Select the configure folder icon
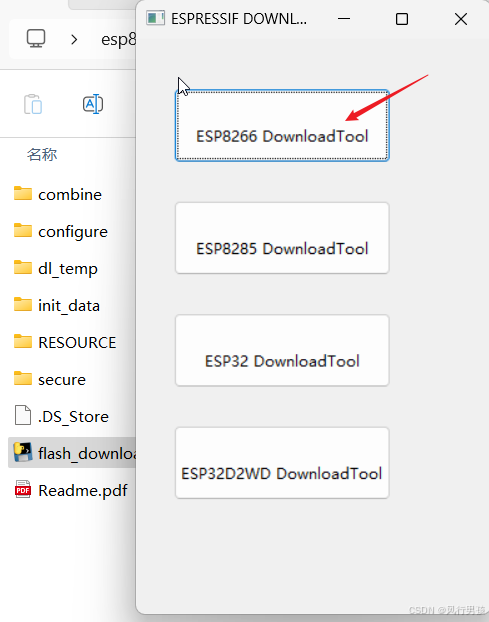Screen dimensions: 489x622 23,230
